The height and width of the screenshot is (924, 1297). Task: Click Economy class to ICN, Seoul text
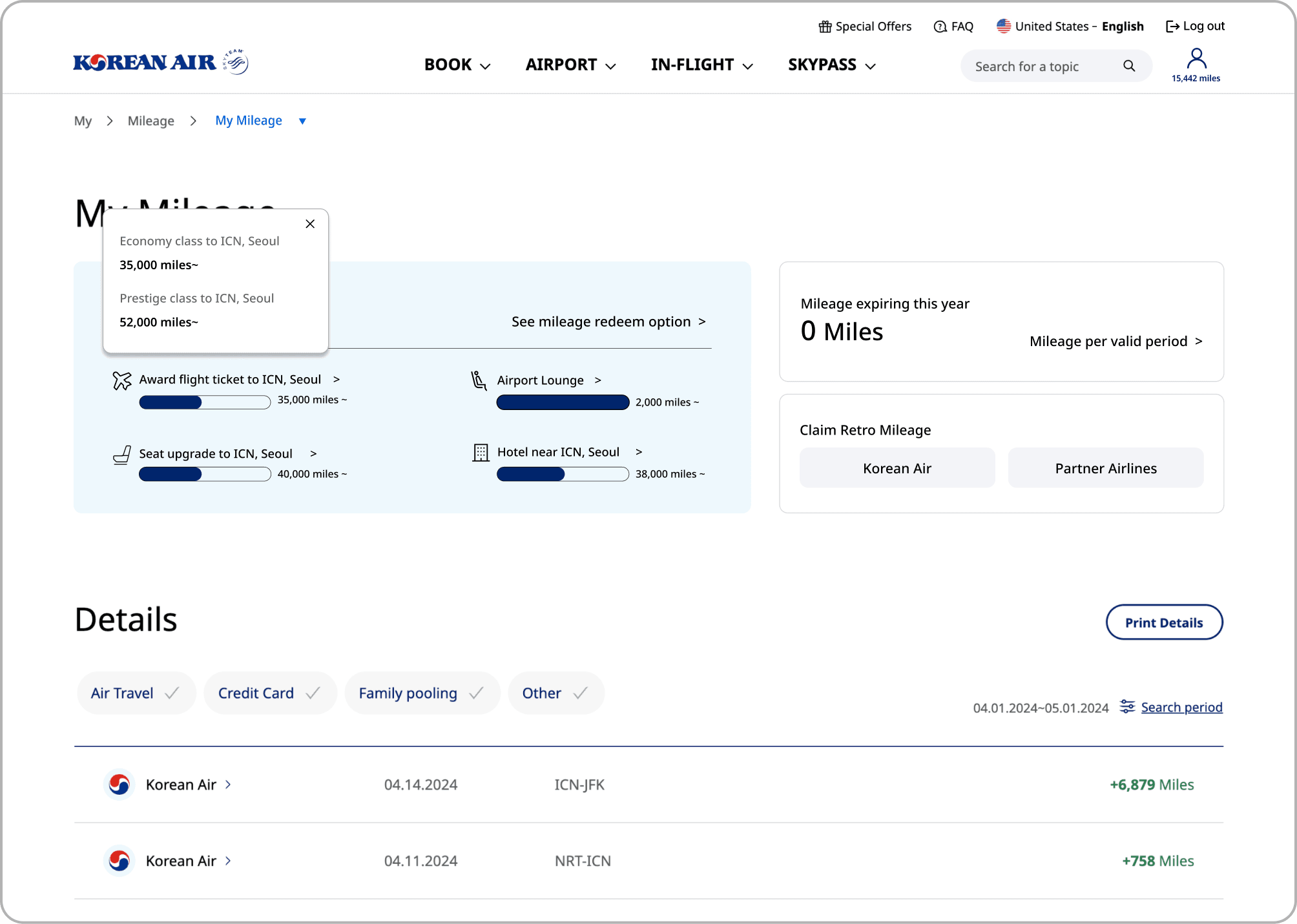coord(200,241)
